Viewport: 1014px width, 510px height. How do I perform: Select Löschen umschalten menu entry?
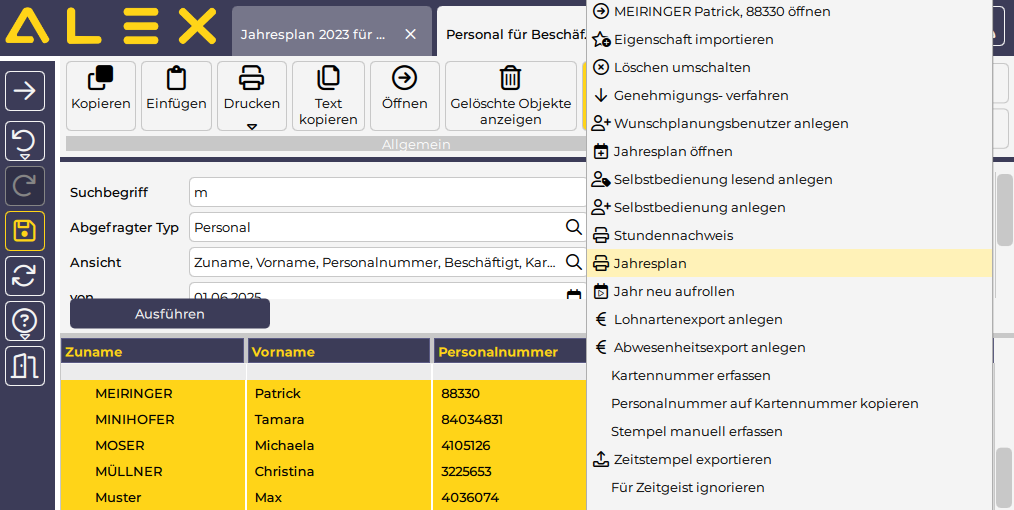point(682,68)
